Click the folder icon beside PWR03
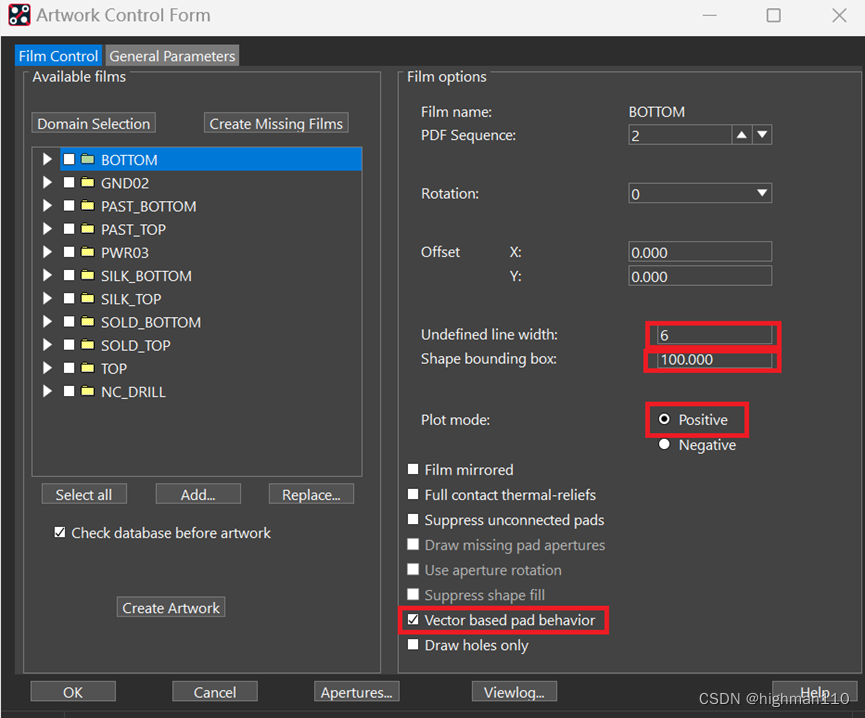Viewport: 865px width, 718px height. point(88,253)
